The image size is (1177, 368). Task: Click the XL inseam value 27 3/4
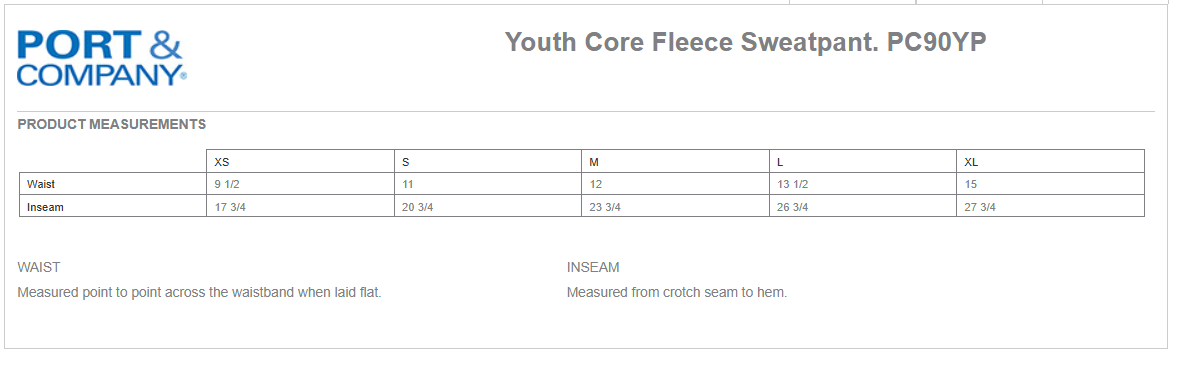tap(980, 207)
